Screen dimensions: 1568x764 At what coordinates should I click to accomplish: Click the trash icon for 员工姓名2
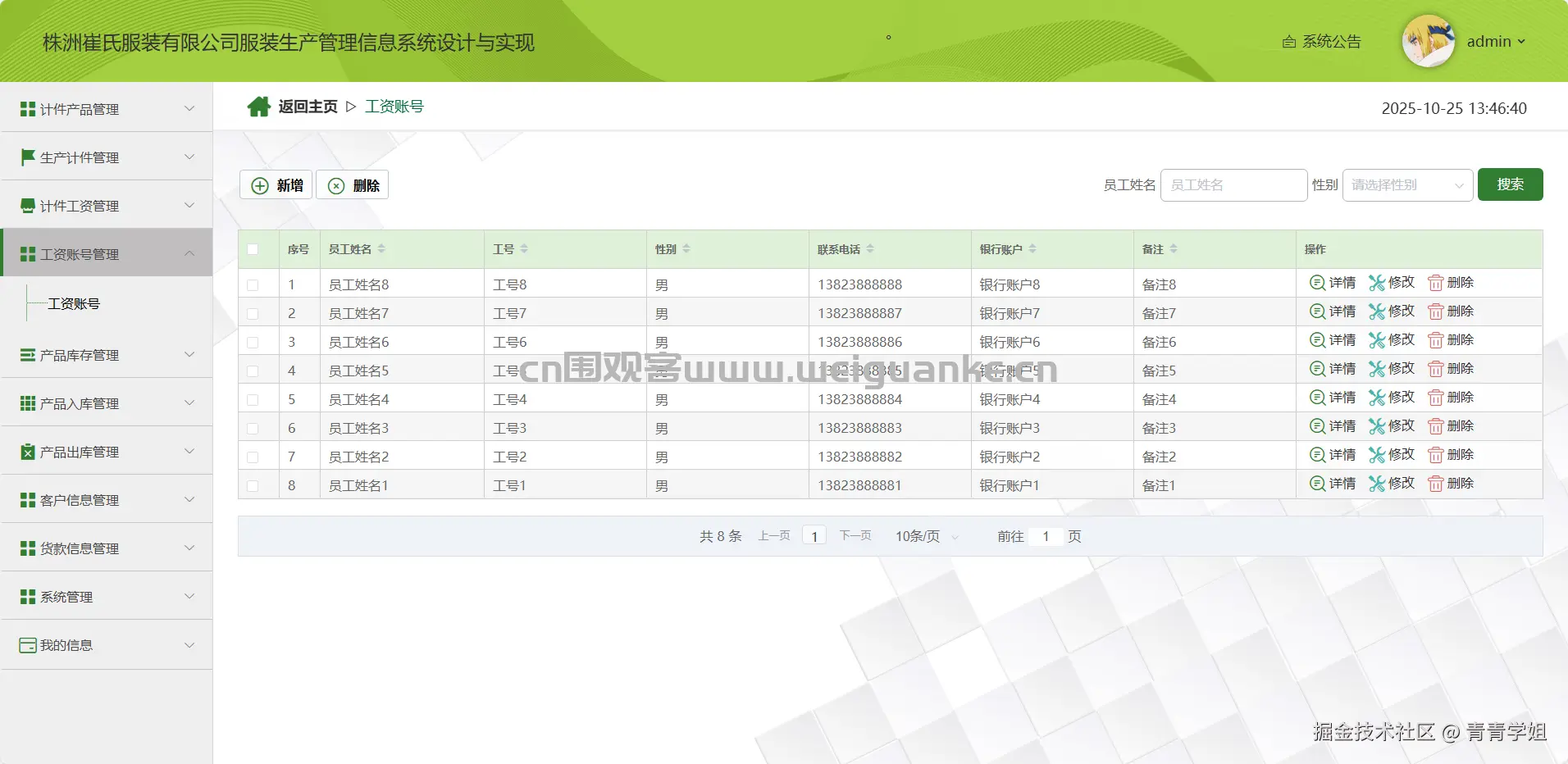click(x=1435, y=455)
